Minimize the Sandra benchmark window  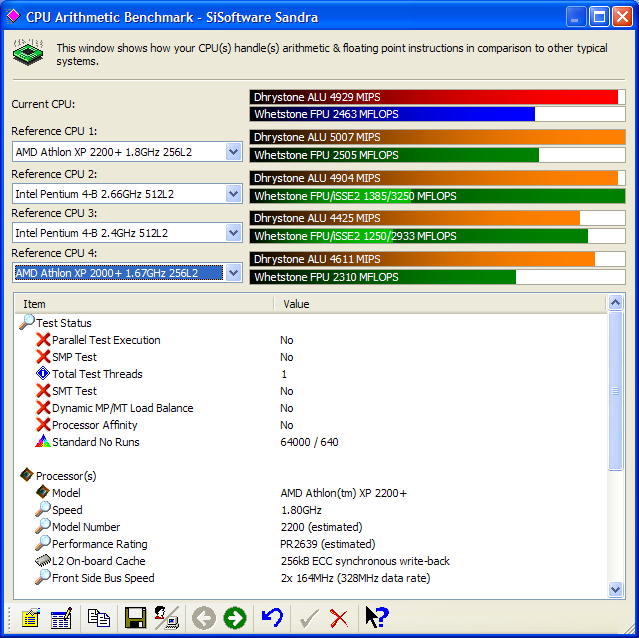pos(575,17)
